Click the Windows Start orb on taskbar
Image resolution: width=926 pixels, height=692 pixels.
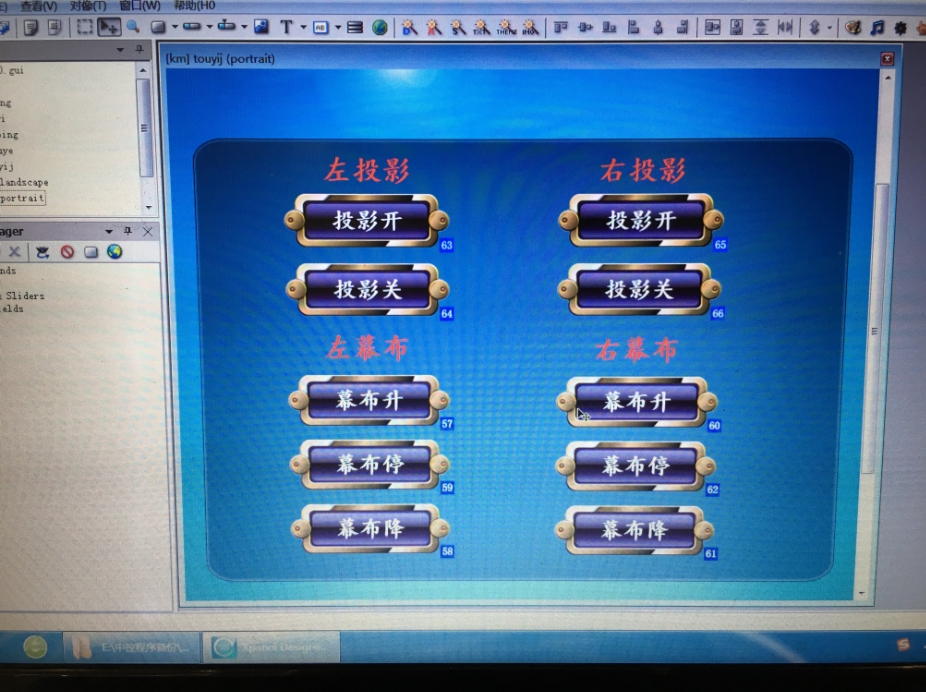pyautogui.click(x=35, y=646)
